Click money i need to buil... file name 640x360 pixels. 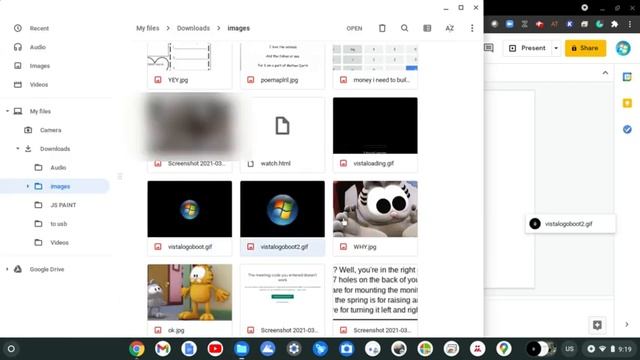pos(381,80)
